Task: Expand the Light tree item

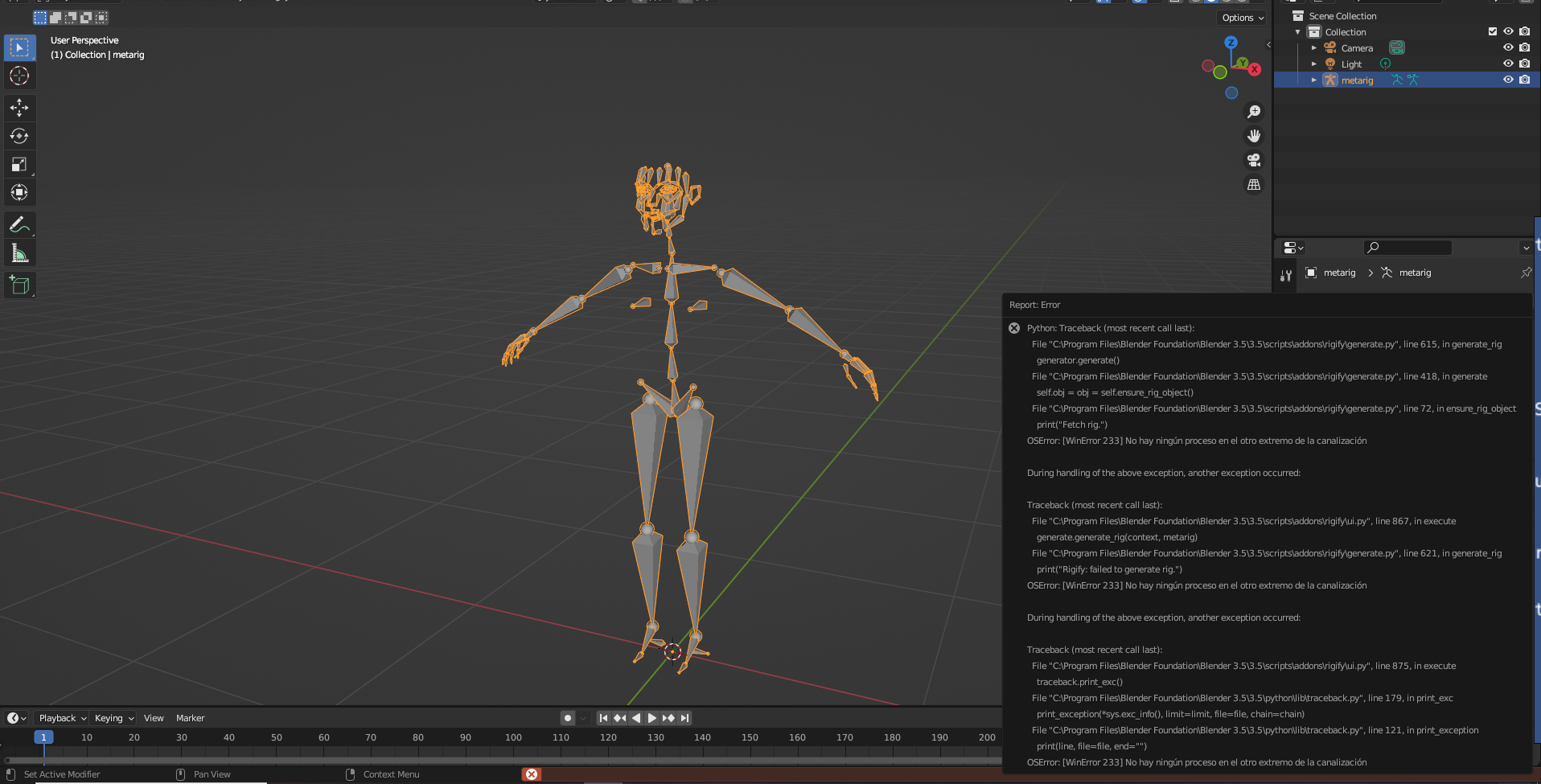Action: (x=1314, y=64)
